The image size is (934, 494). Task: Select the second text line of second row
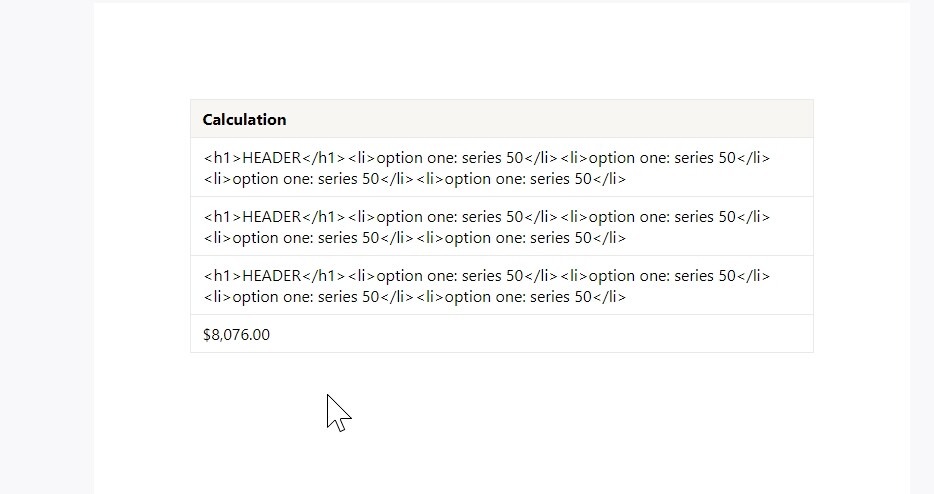[415, 238]
